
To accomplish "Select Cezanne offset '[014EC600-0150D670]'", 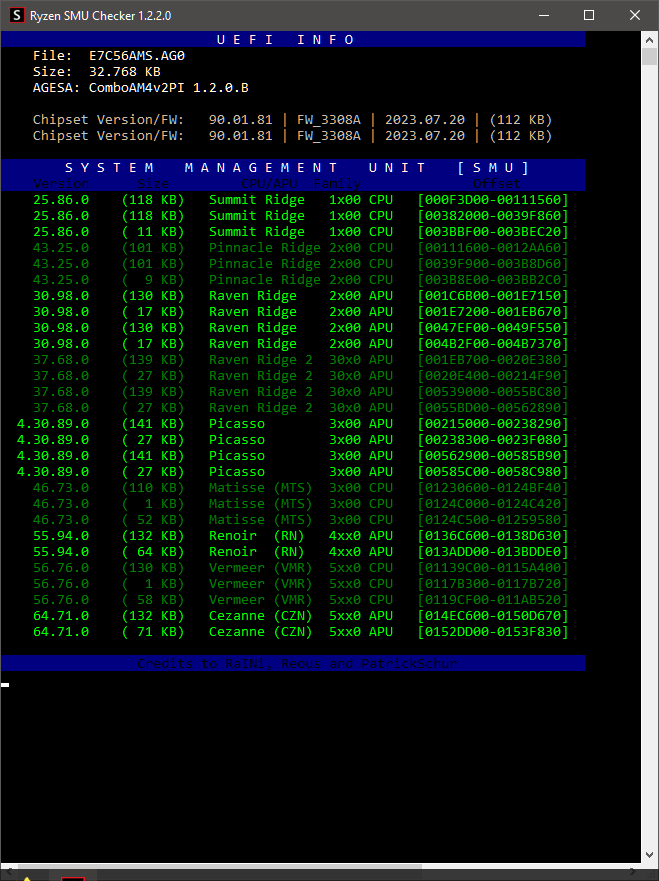I will point(493,616).
